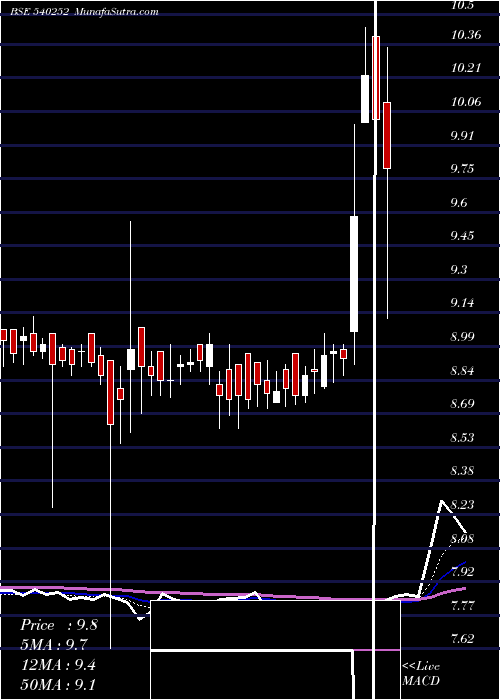Image resolution: width=500 pixels, height=700 pixels.
Task: Click the 50MA : 9.1 readout
Action: tap(58, 684)
